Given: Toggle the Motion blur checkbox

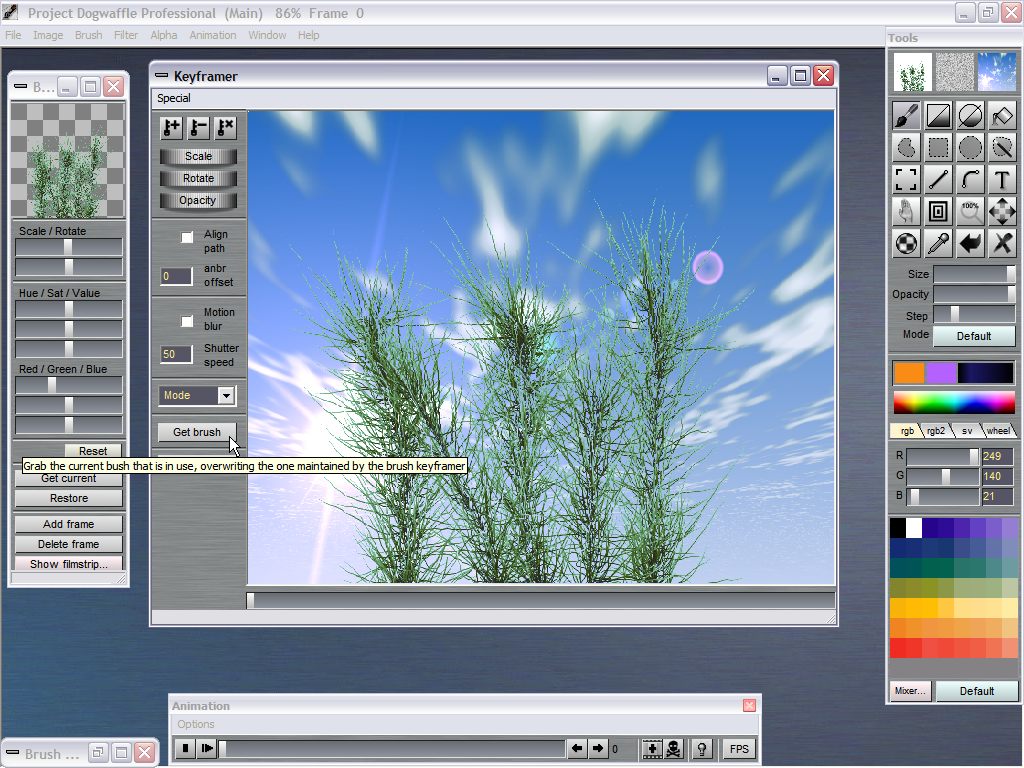Looking at the screenshot, I should (x=187, y=321).
